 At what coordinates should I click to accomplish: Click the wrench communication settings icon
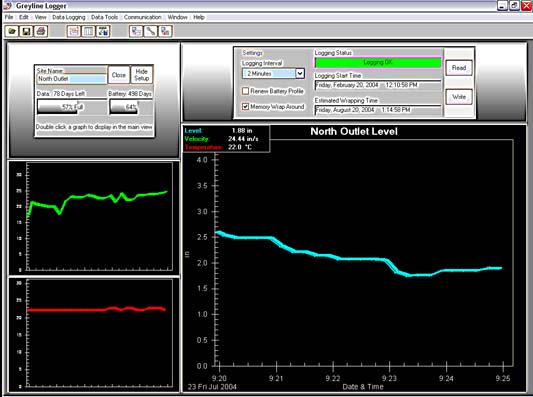[x=150, y=31]
